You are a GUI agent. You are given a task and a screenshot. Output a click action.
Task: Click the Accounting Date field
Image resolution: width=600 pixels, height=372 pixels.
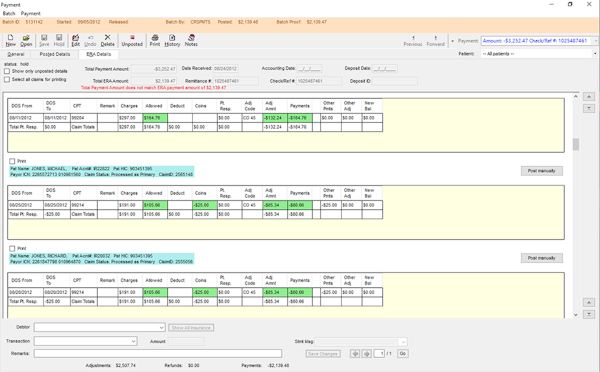click(x=309, y=69)
